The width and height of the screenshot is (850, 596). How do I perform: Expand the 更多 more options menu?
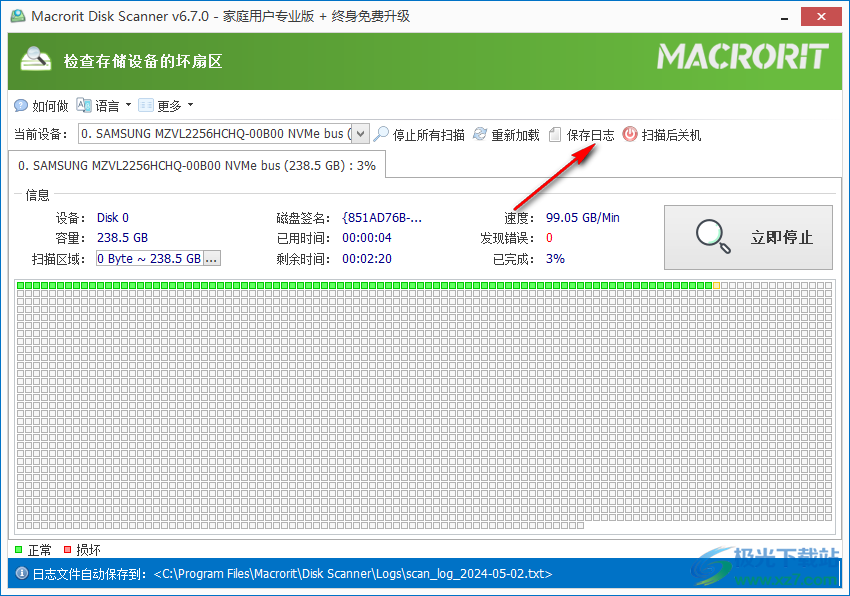pyautogui.click(x=189, y=105)
